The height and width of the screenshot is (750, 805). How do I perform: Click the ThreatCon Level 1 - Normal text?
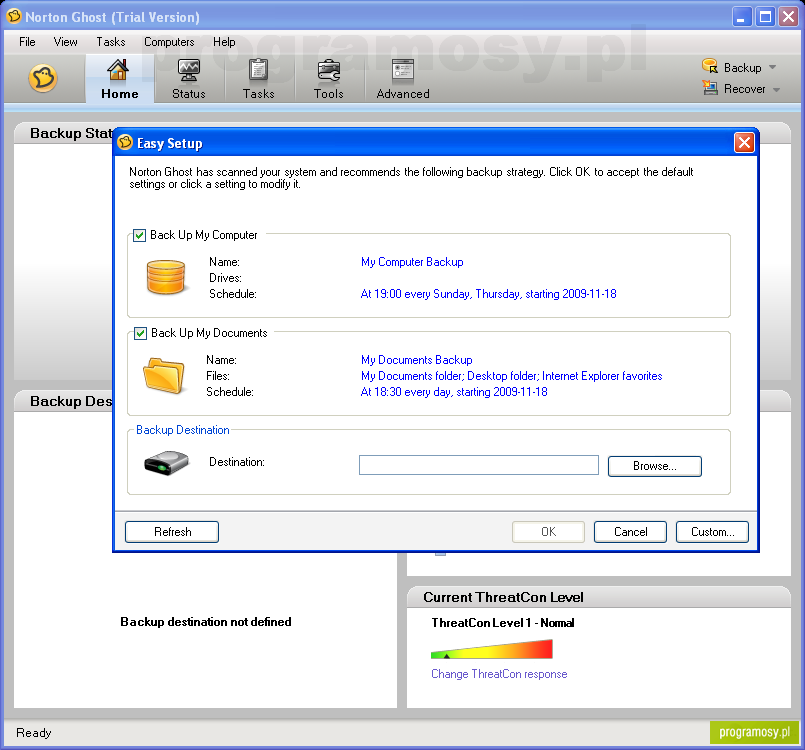pos(503,623)
